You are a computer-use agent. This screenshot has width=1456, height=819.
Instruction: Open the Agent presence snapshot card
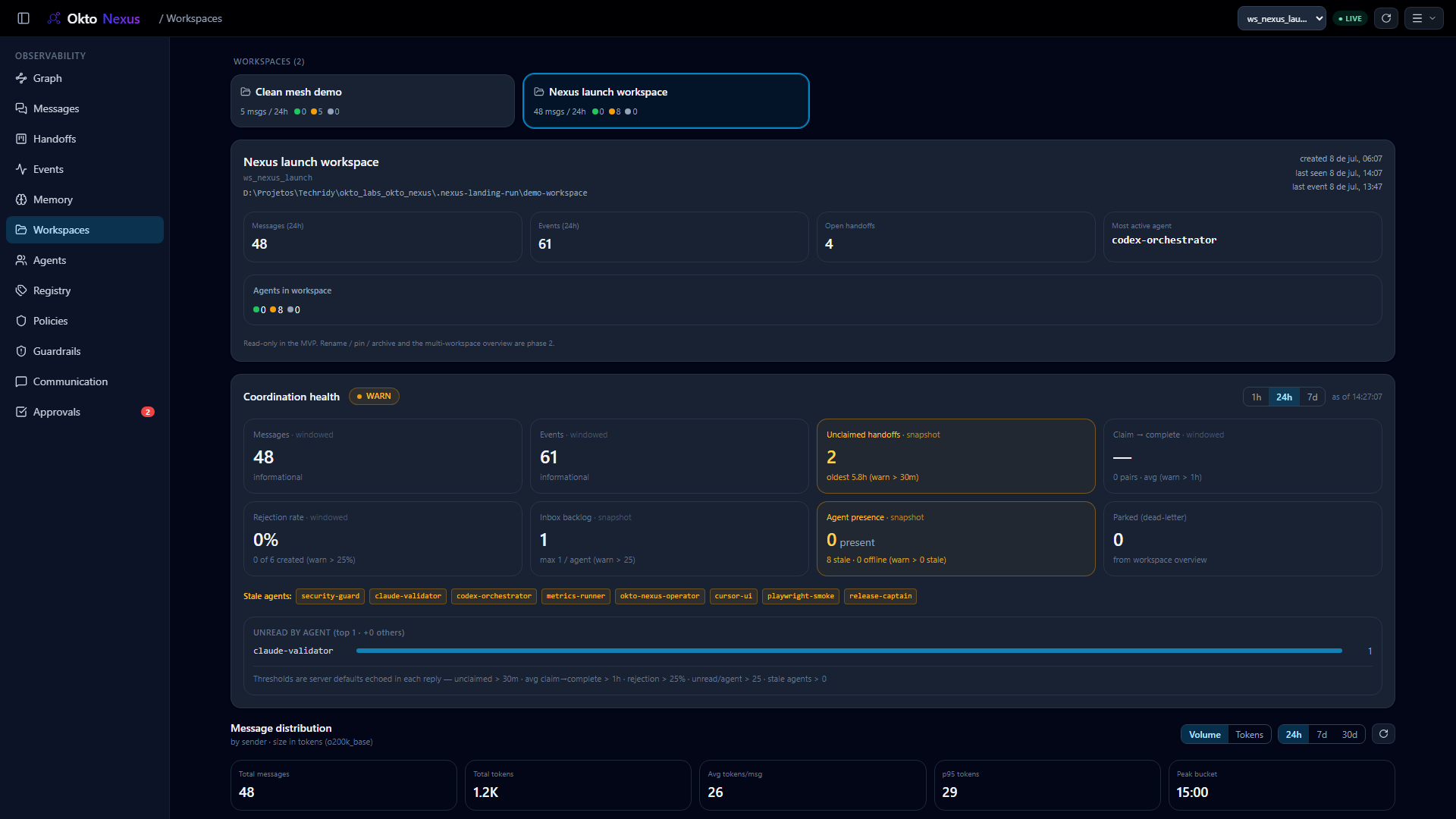955,538
